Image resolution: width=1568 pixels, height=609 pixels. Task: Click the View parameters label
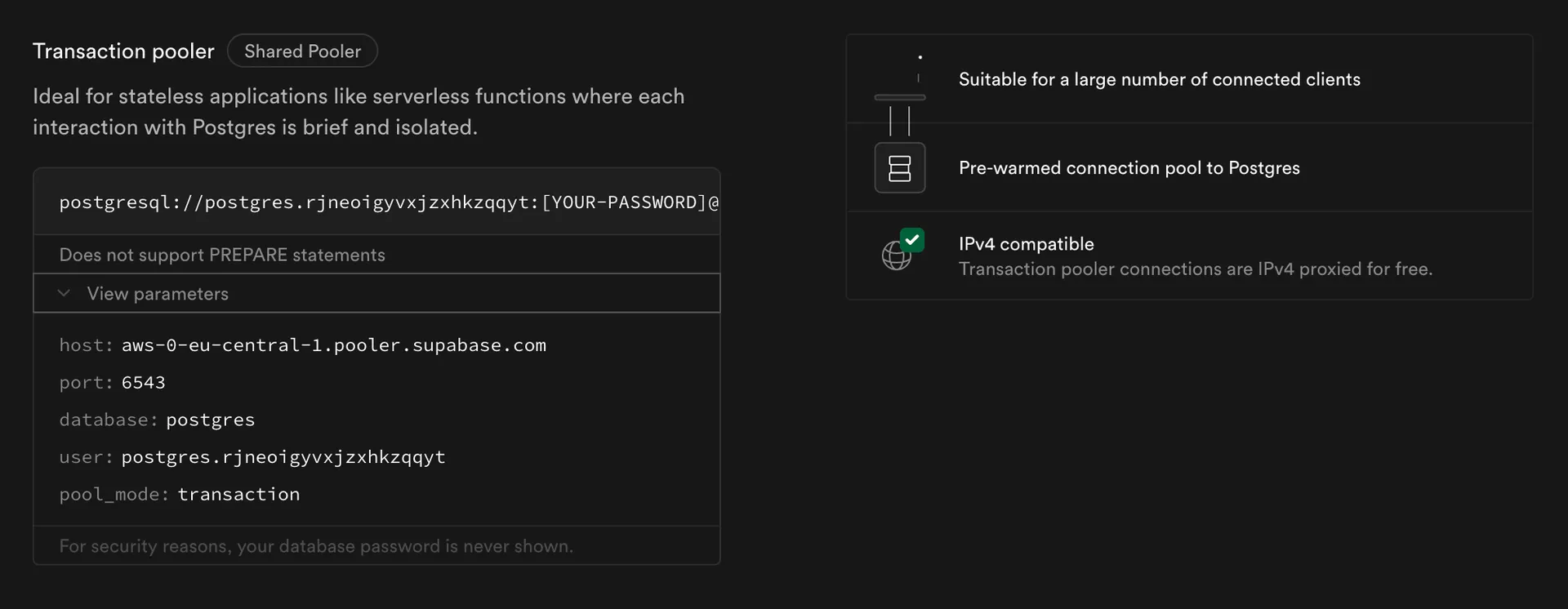(x=158, y=294)
